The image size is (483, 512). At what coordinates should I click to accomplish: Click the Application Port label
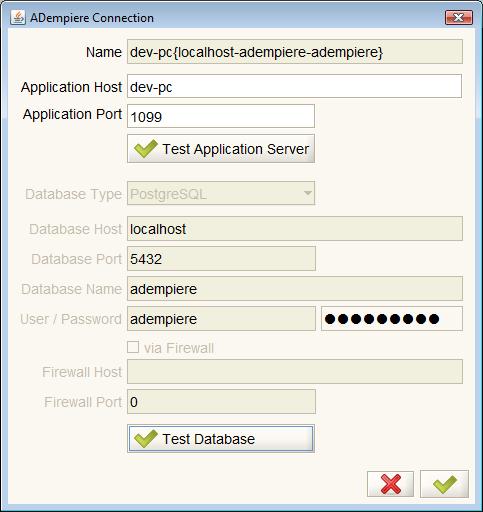72,114
